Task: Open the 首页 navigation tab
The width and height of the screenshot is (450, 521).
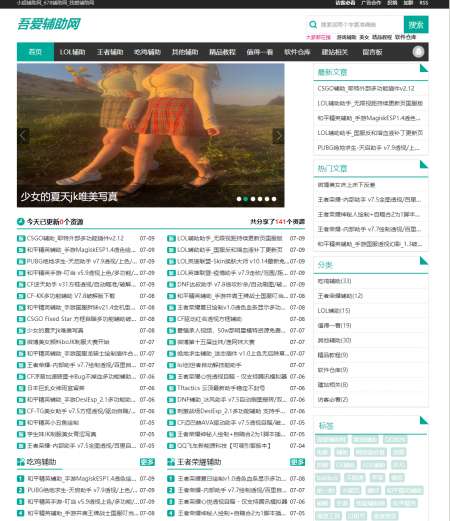Action: pos(35,52)
